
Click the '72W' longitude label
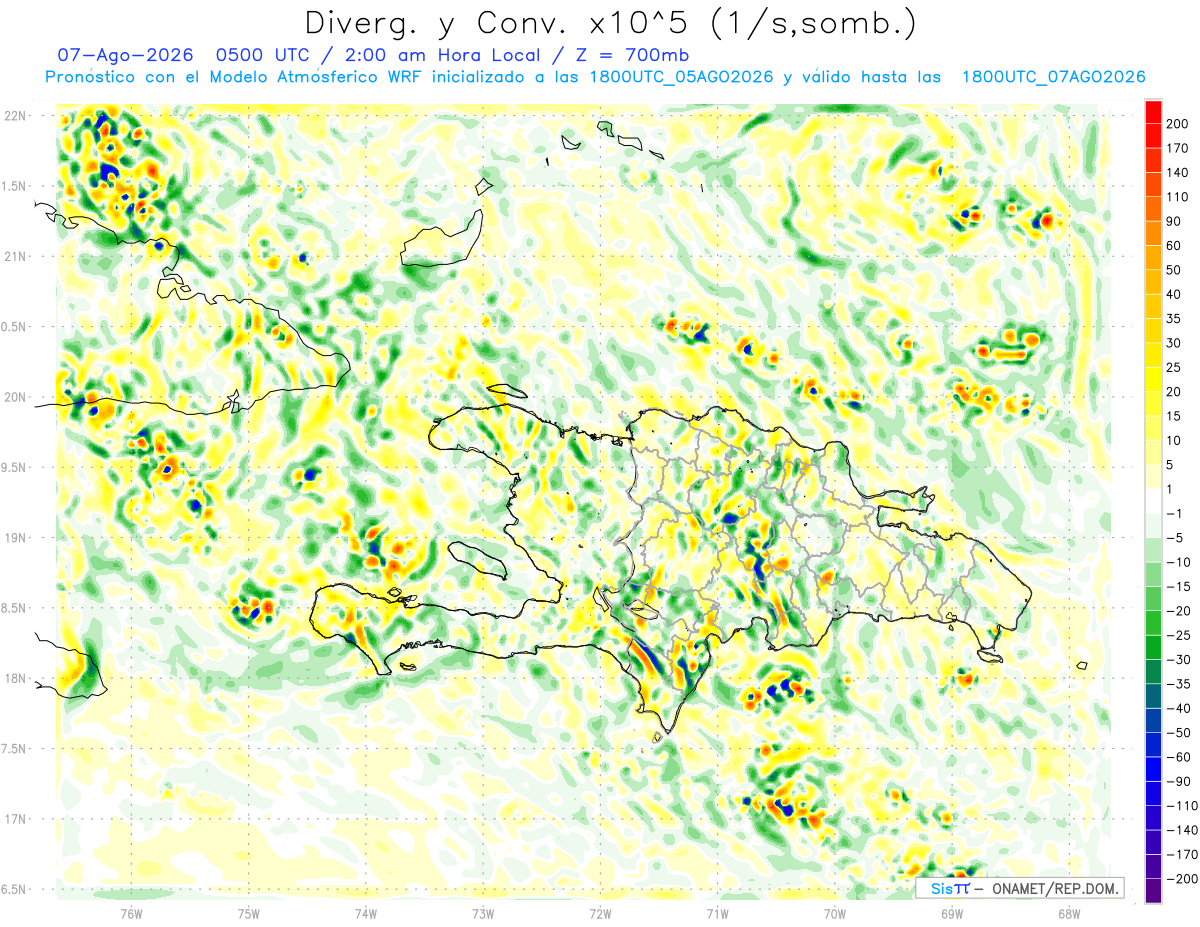[600, 913]
